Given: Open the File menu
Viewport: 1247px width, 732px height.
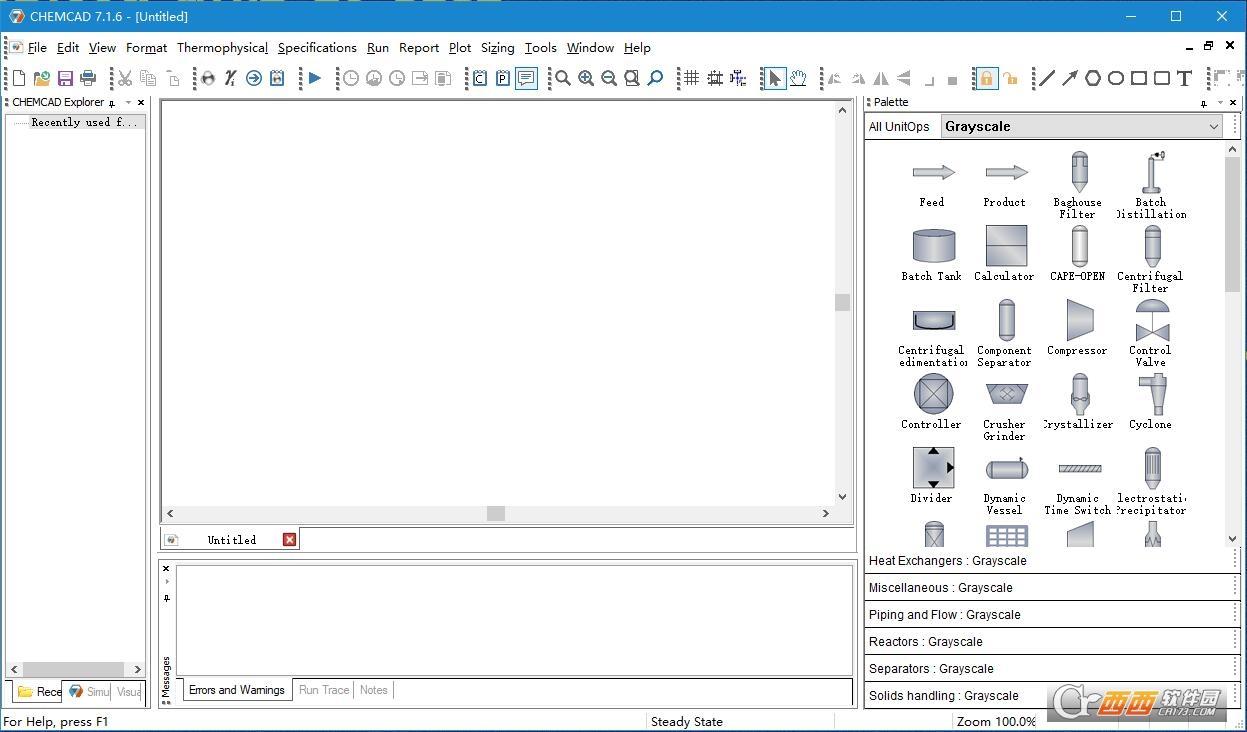Looking at the screenshot, I should [x=37, y=47].
